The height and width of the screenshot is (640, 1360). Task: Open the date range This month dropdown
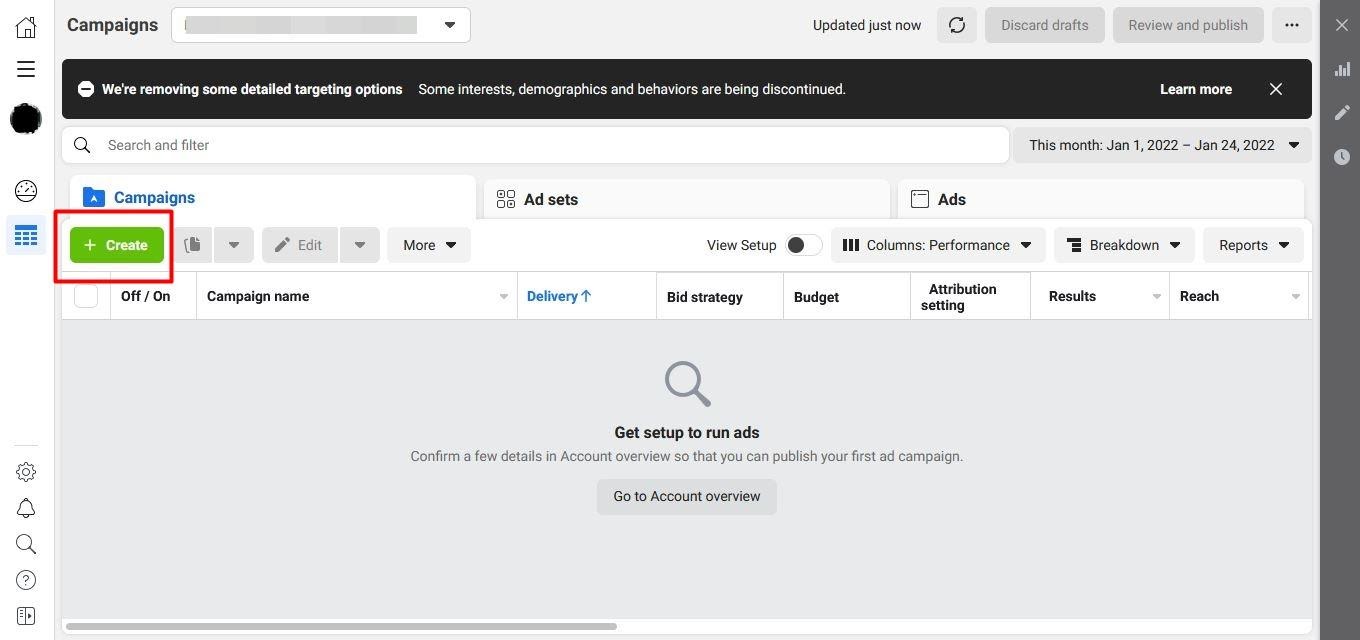[1163, 145]
